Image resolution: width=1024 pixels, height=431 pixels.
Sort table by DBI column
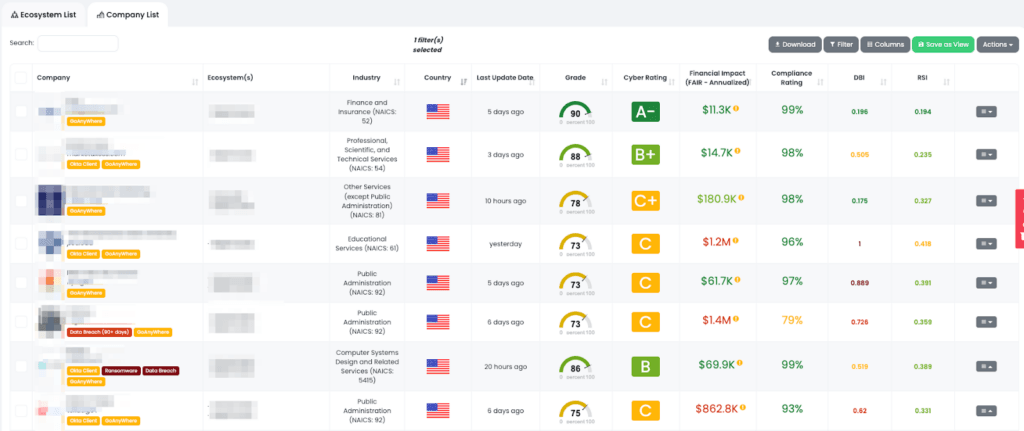click(883, 82)
